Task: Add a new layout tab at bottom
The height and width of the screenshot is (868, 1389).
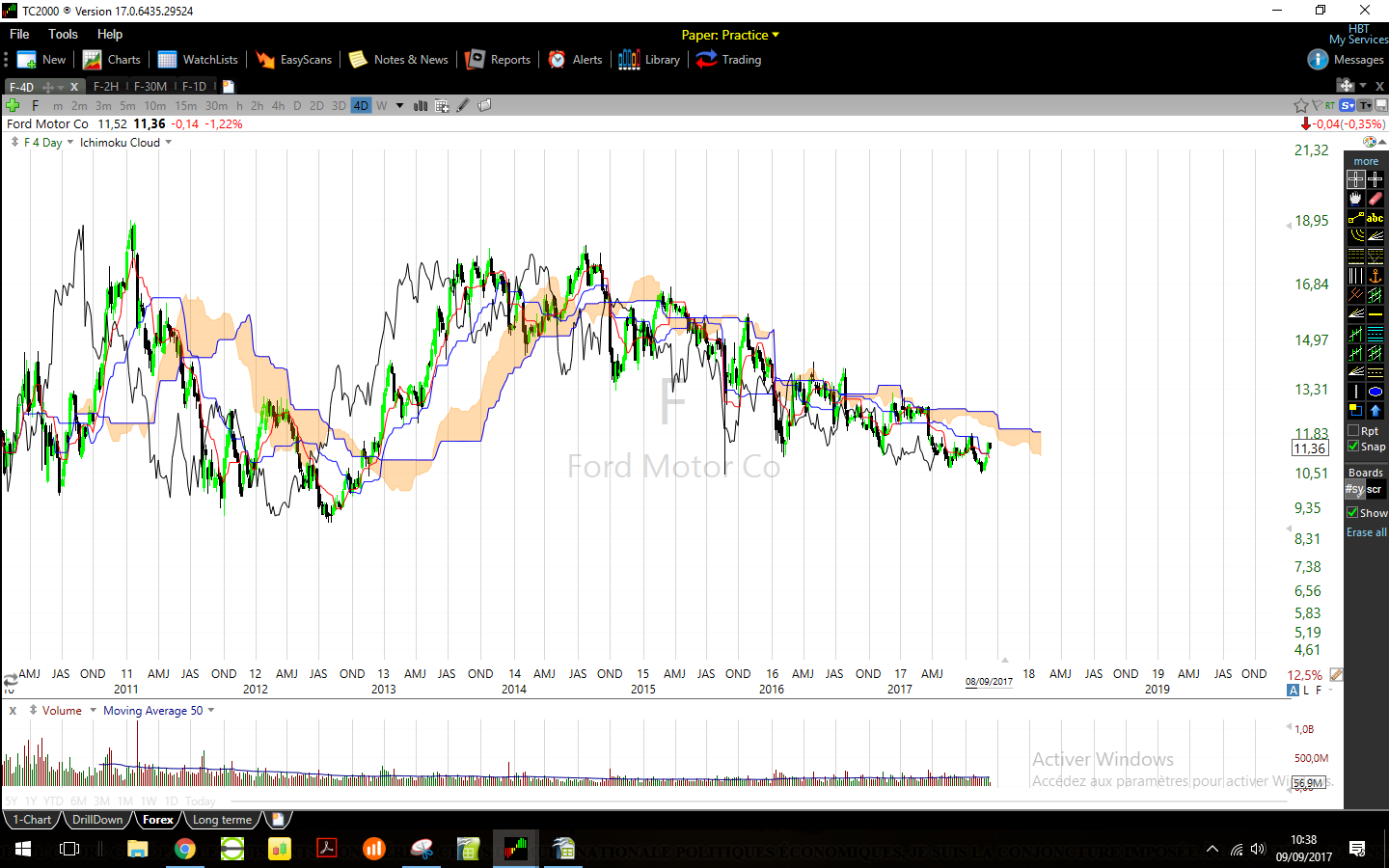Action: tap(278, 820)
